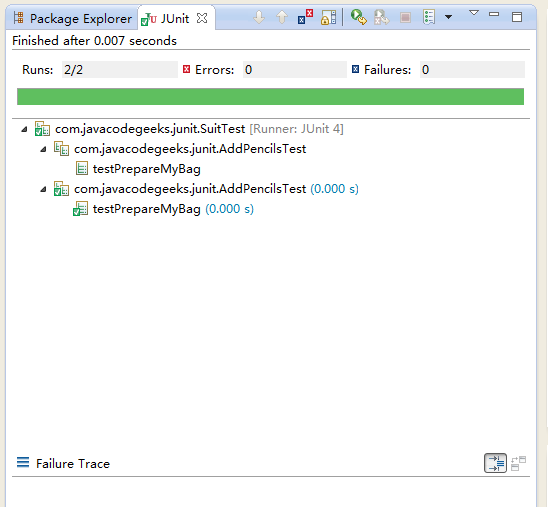Toggle scroll lock in JUnit view
548x507 pixels.
point(329,17)
